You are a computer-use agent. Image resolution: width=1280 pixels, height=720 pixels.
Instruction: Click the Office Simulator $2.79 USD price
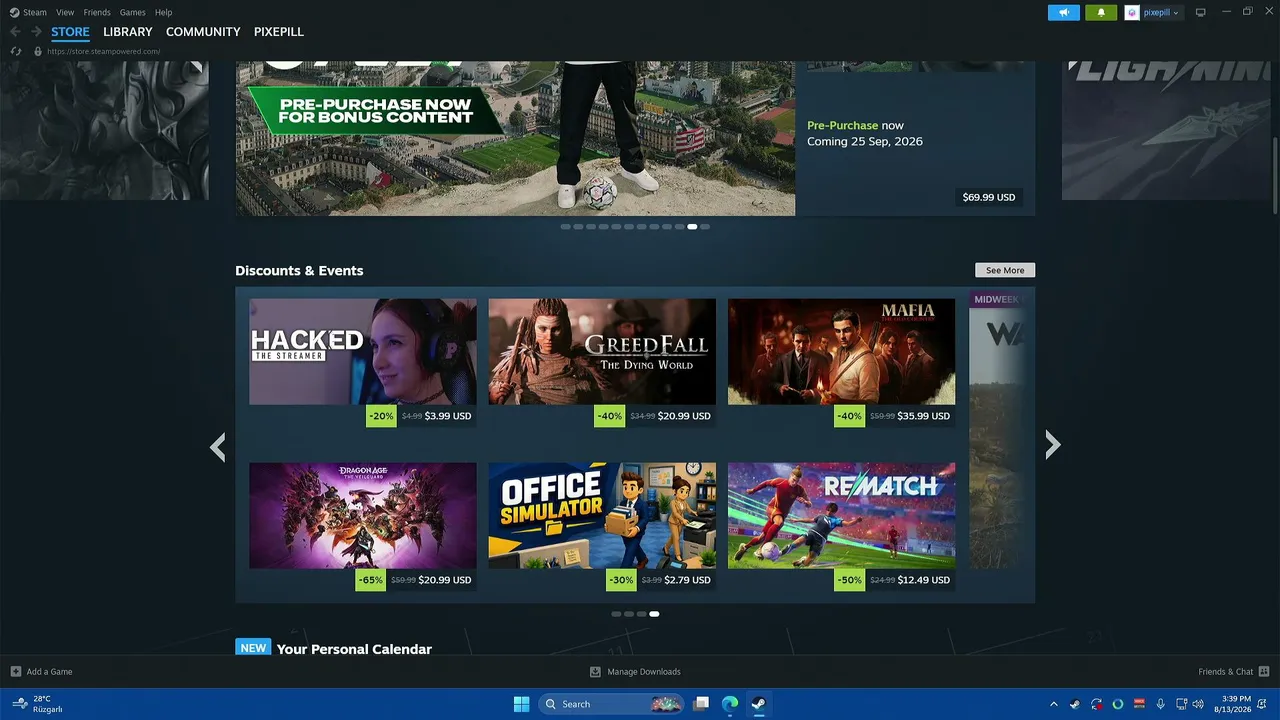688,580
